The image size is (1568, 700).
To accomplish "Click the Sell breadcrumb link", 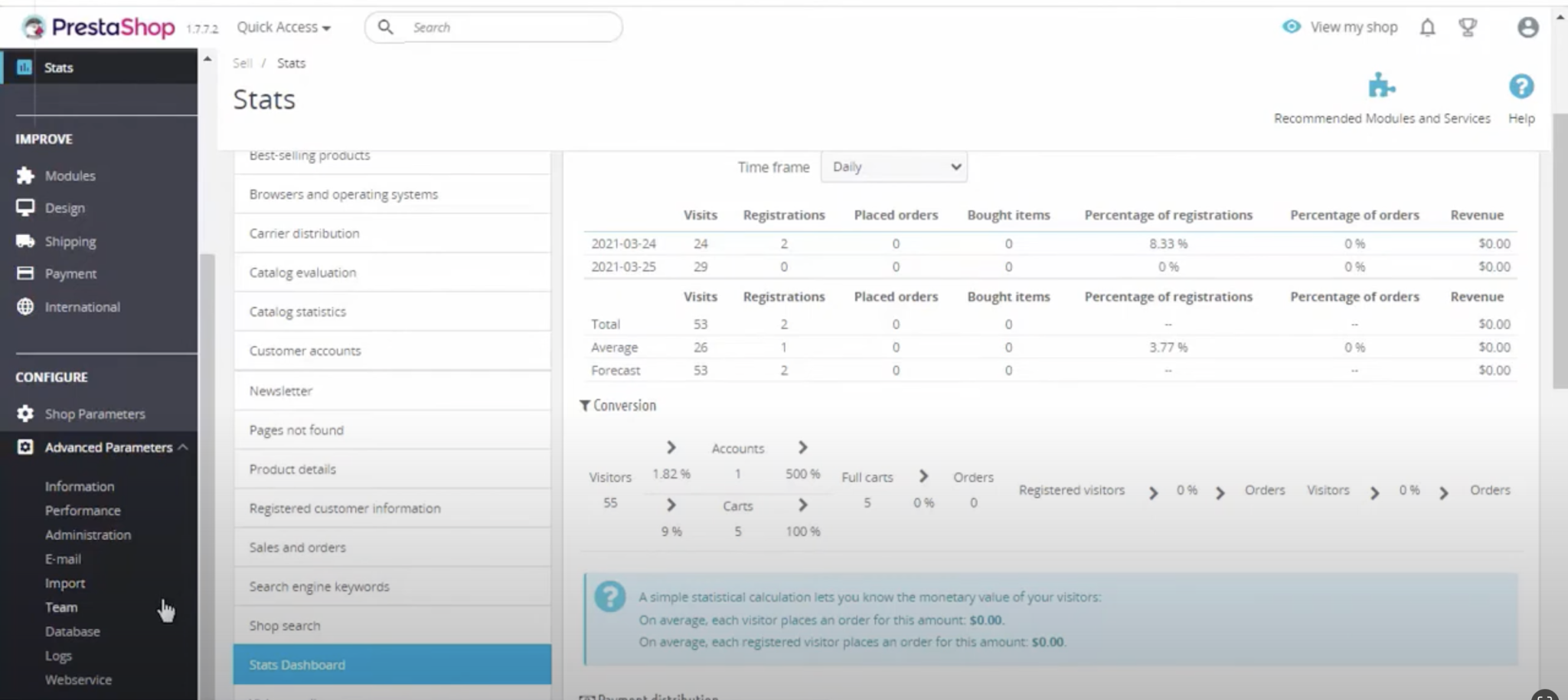I will [242, 63].
